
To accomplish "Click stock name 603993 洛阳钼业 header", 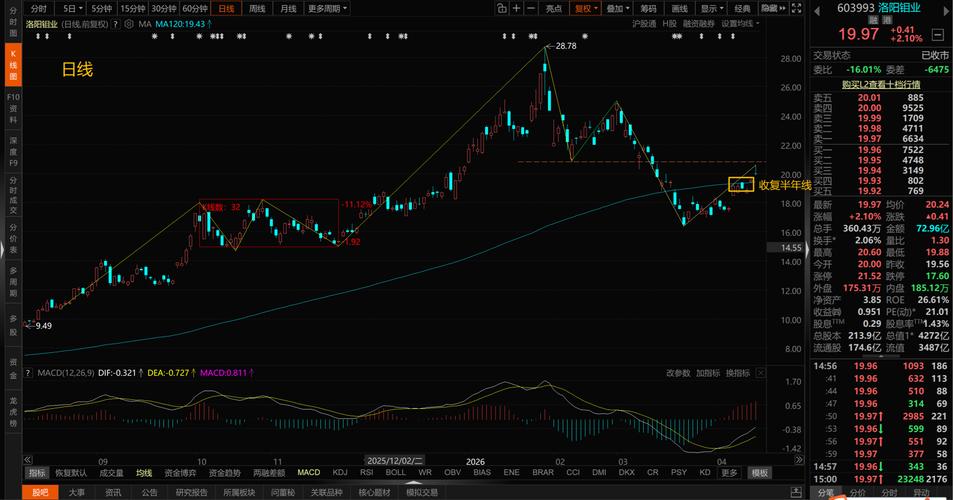I will pyautogui.click(x=878, y=8).
